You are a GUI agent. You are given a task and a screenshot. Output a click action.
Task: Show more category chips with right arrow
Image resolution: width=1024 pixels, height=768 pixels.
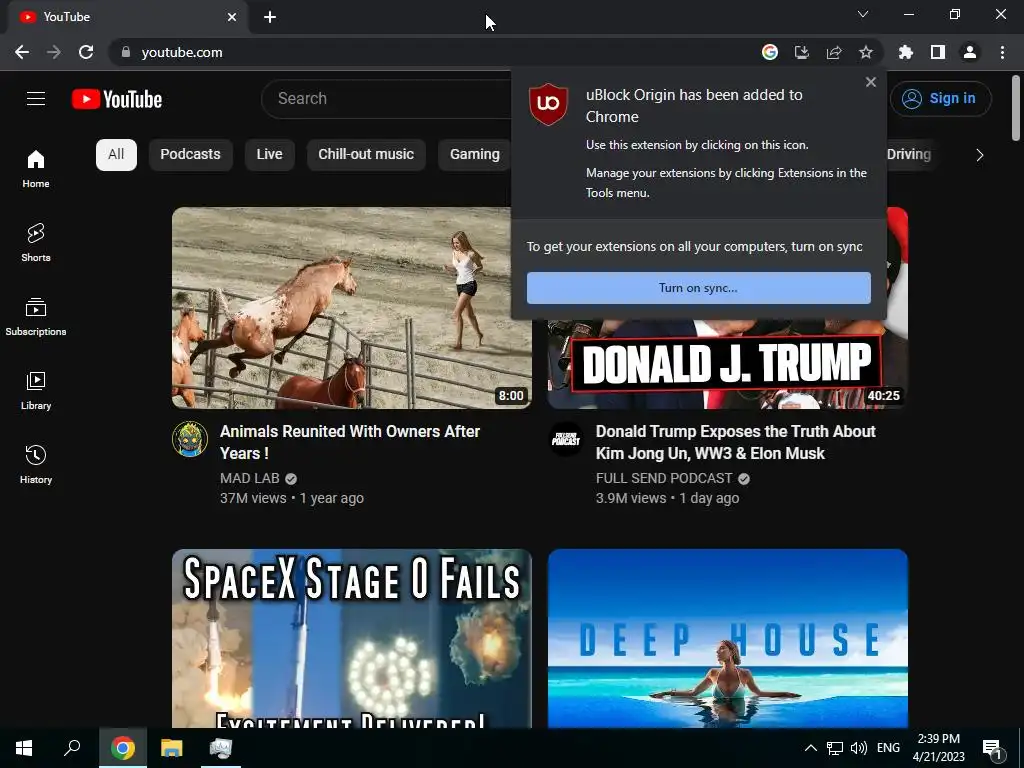coord(980,155)
